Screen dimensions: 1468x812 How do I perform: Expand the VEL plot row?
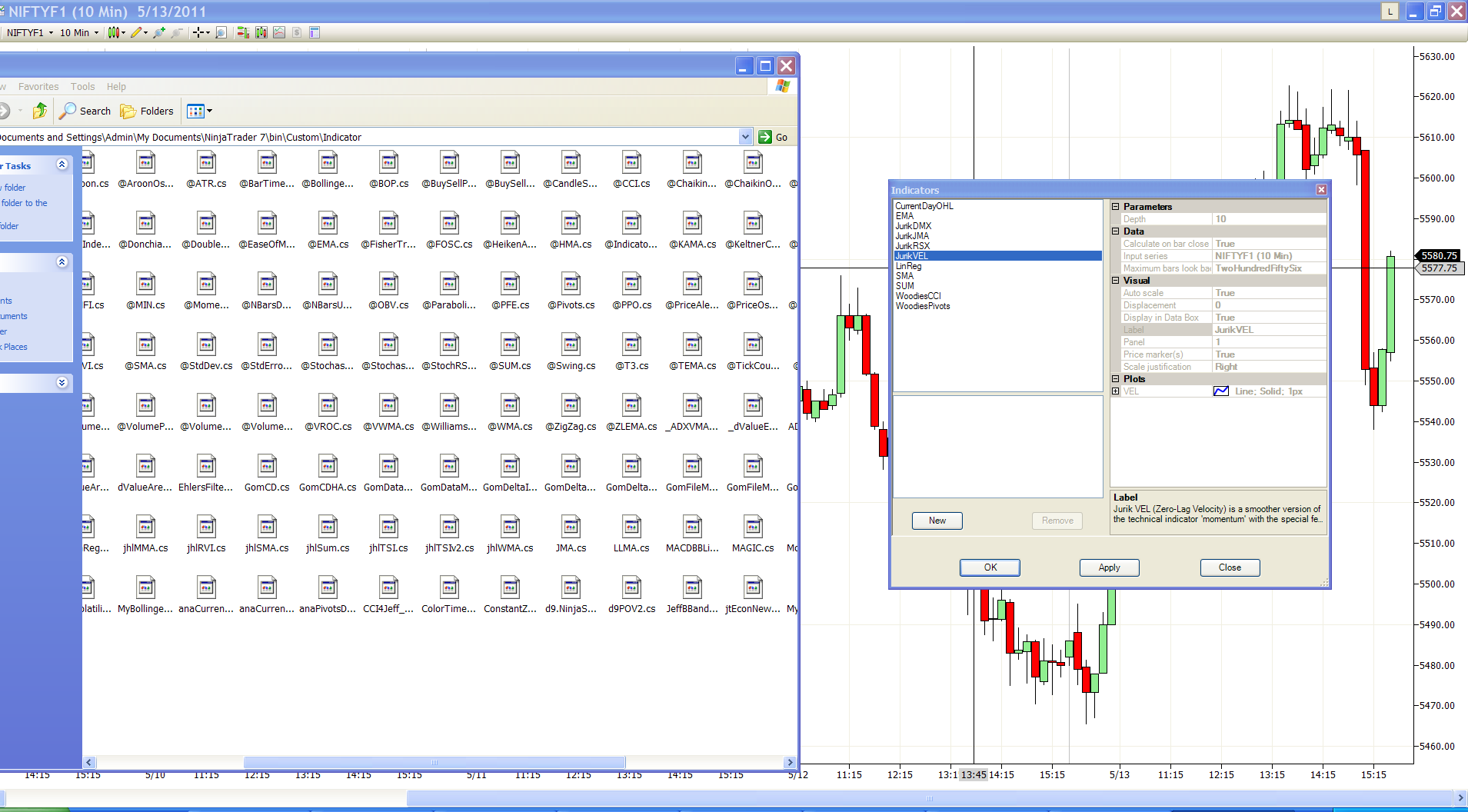point(1116,391)
